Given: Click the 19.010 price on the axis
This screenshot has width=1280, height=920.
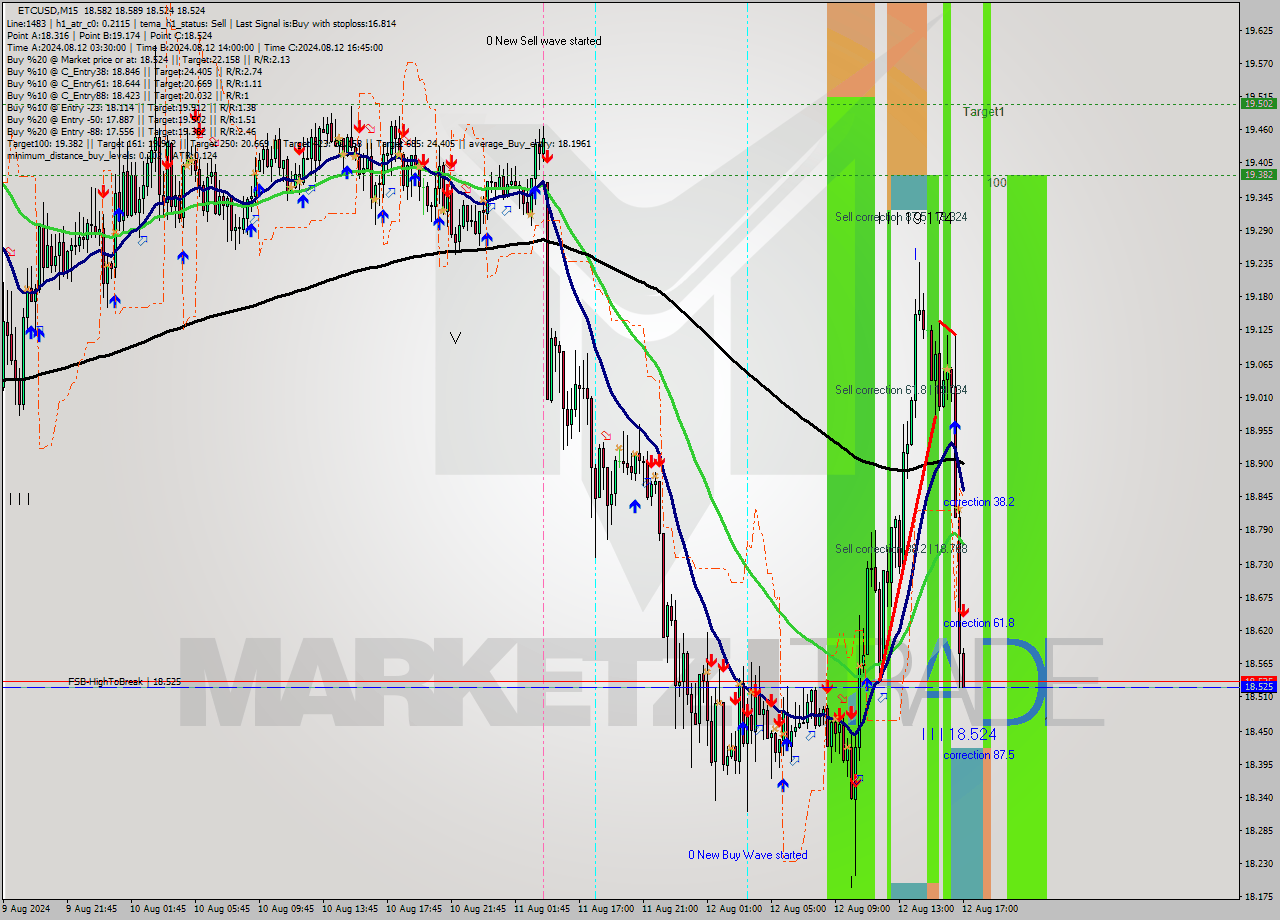Looking at the screenshot, I should (1258, 398).
